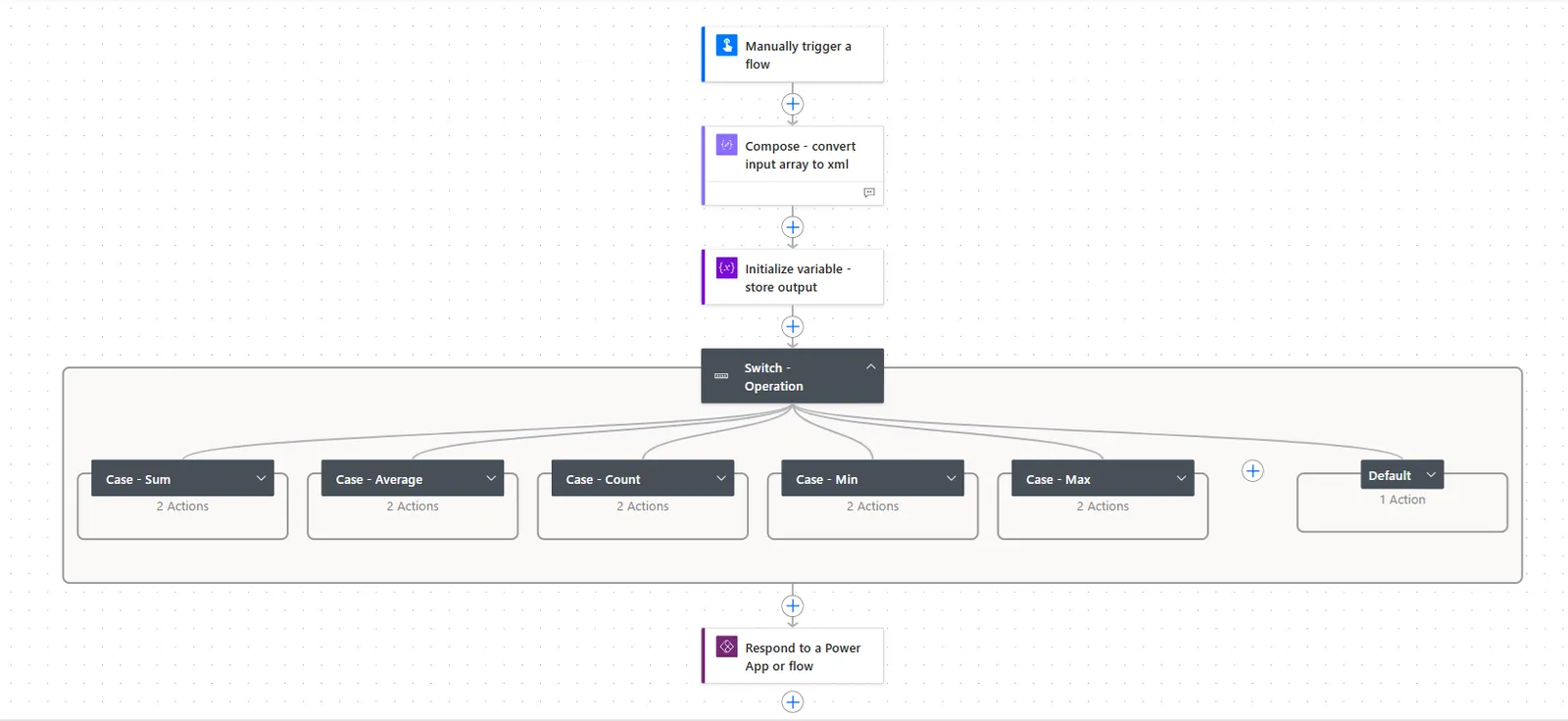Expand the Case - Average chevron
The width and height of the screenshot is (1568, 721).
coord(491,478)
